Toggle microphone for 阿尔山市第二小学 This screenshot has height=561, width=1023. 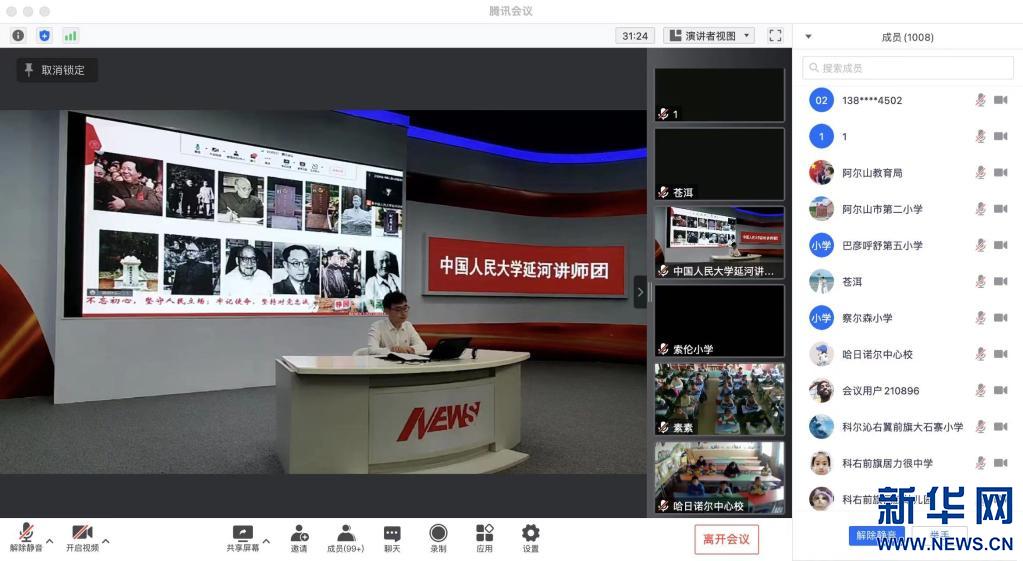click(980, 209)
